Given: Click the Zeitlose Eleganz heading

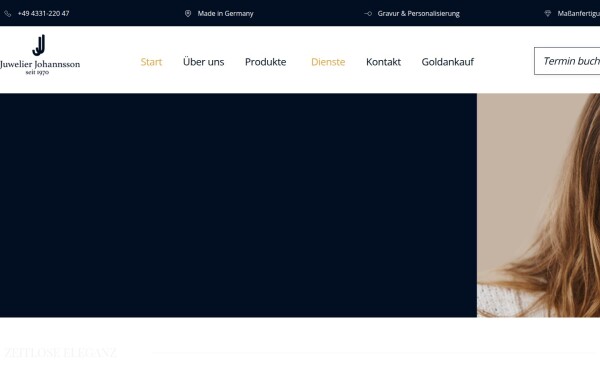Looking at the screenshot, I should pyautogui.click(x=60, y=352).
